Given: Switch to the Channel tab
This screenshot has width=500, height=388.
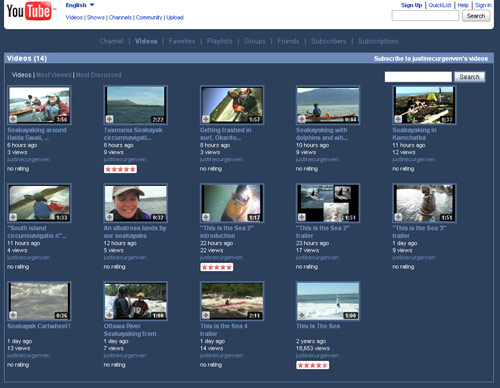Looking at the screenshot, I should coord(111,41).
